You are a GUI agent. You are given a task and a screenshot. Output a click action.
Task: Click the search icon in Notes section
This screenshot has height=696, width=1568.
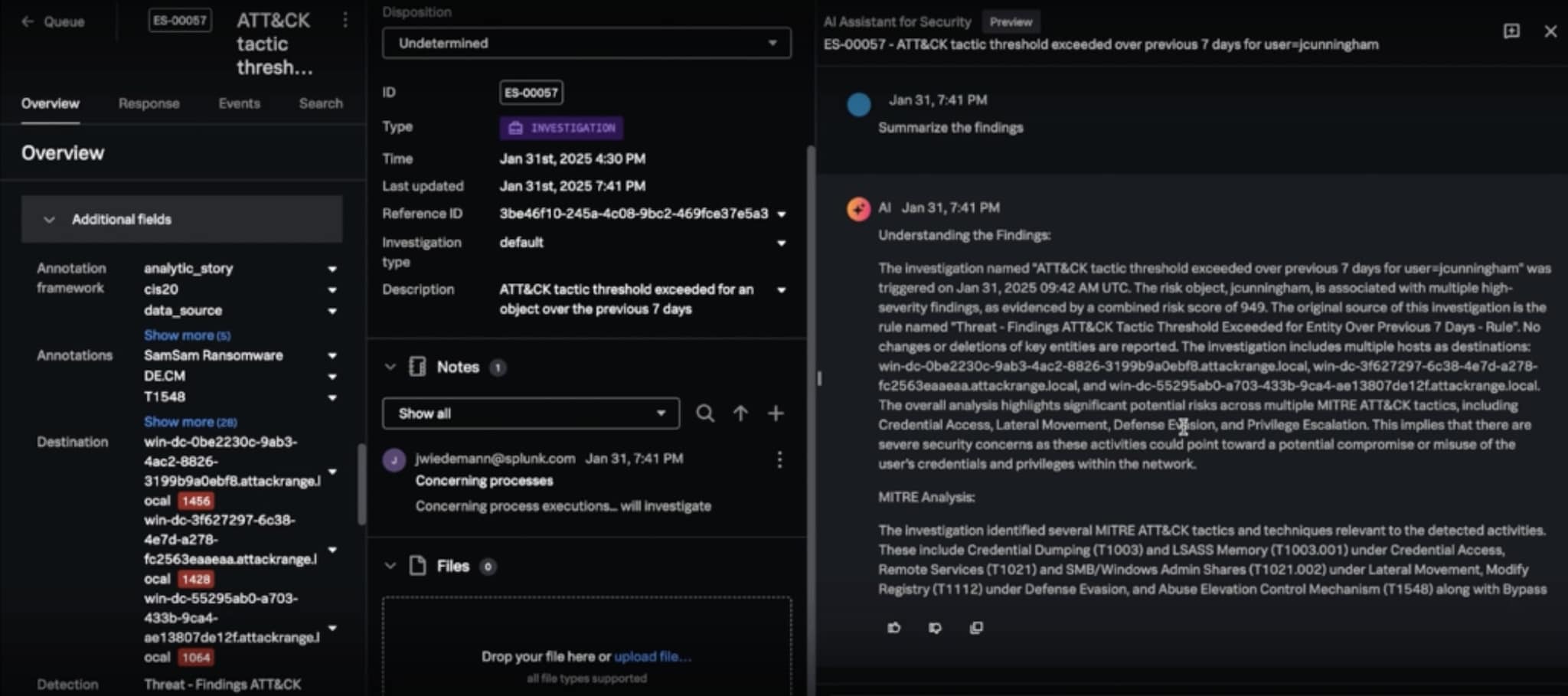point(705,413)
